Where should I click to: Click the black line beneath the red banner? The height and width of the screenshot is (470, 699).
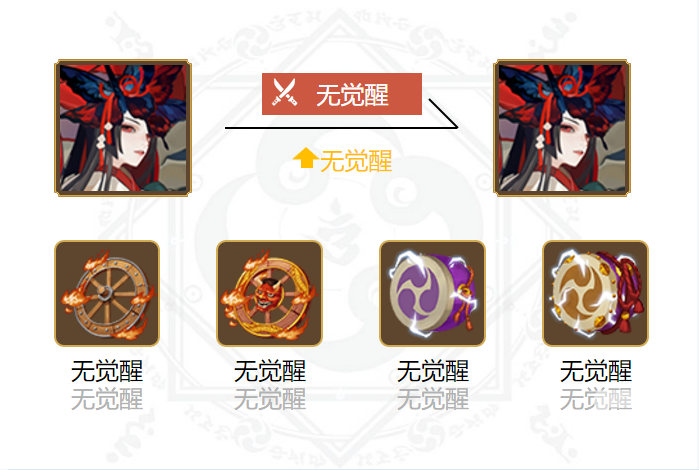coord(341,128)
